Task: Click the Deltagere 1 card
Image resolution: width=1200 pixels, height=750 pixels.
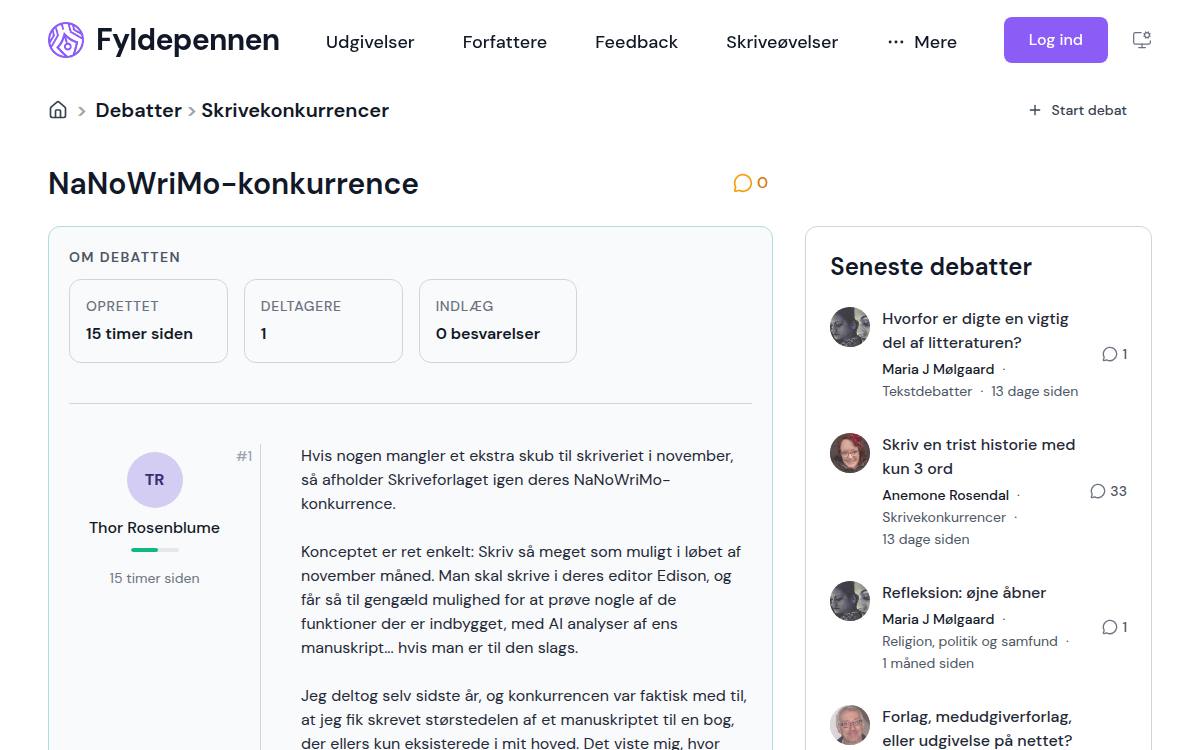Action: (323, 321)
